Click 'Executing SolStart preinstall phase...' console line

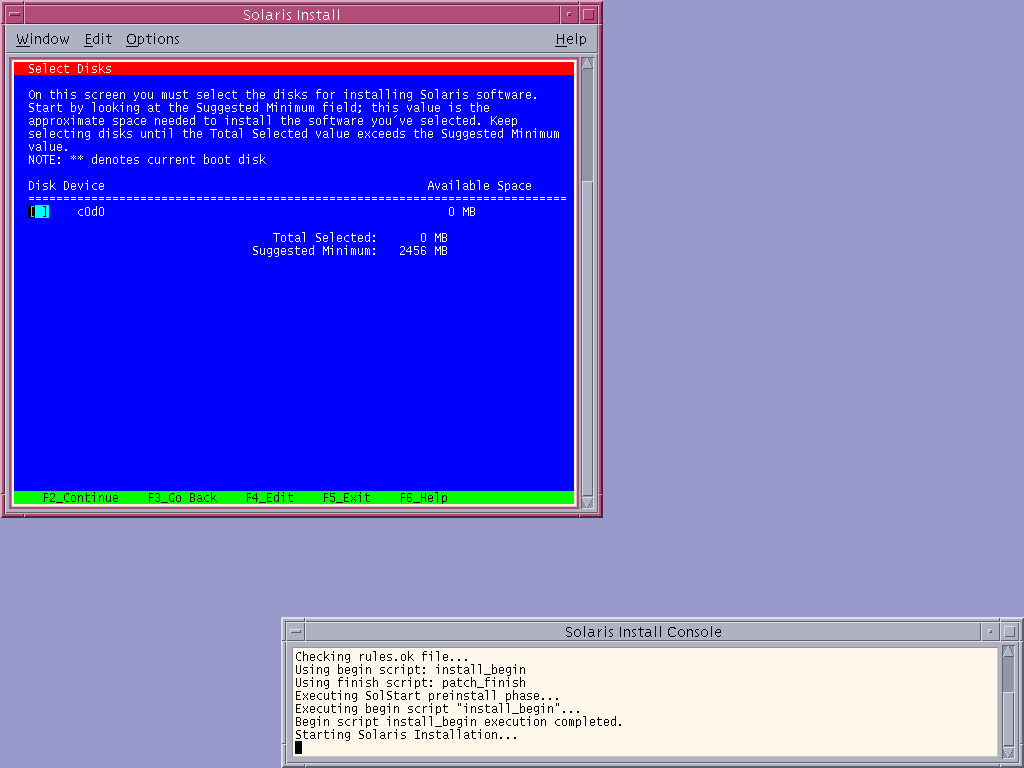[427, 696]
